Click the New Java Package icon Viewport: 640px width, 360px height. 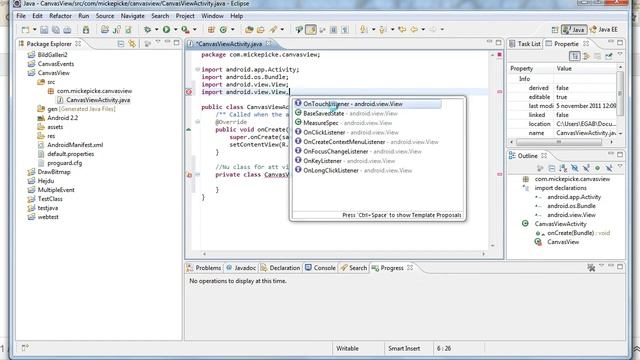tap(211, 29)
